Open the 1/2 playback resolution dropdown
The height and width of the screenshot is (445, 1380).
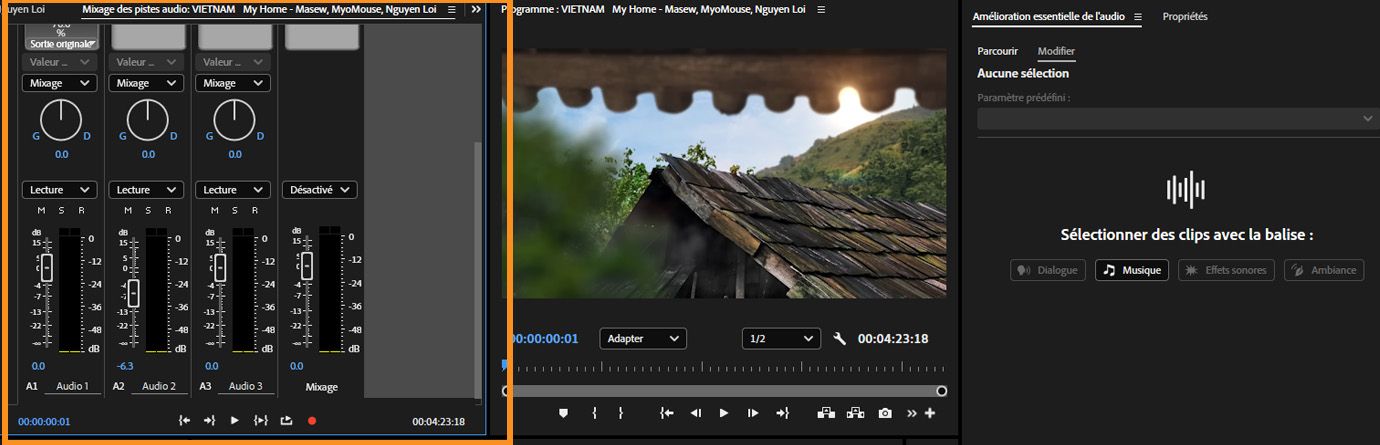click(x=781, y=339)
